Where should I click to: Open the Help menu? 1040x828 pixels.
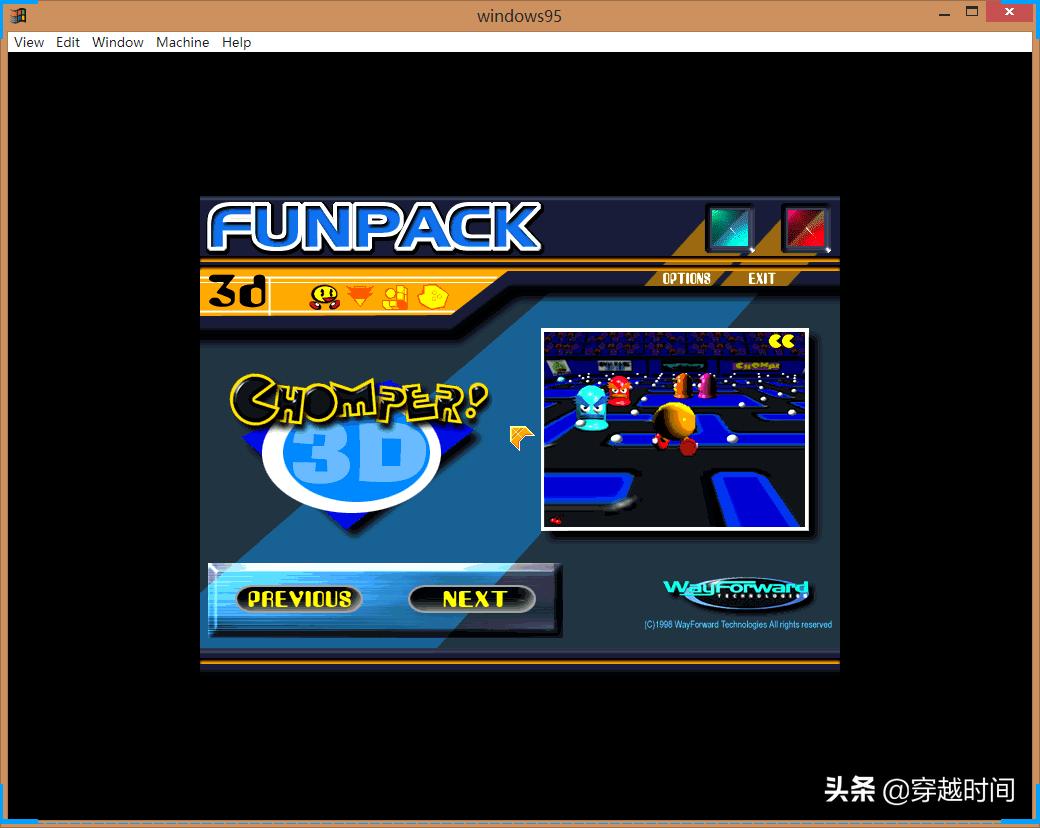236,42
